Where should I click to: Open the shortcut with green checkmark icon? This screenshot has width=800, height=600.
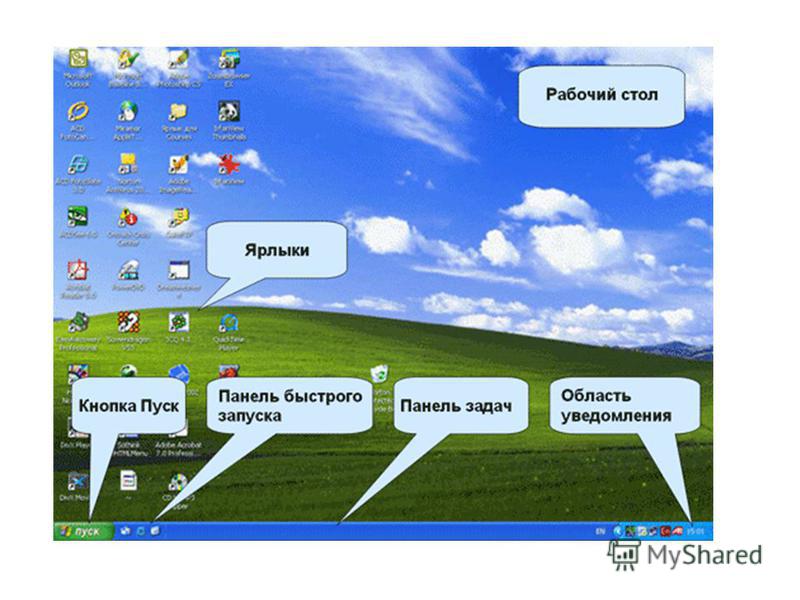(128, 60)
